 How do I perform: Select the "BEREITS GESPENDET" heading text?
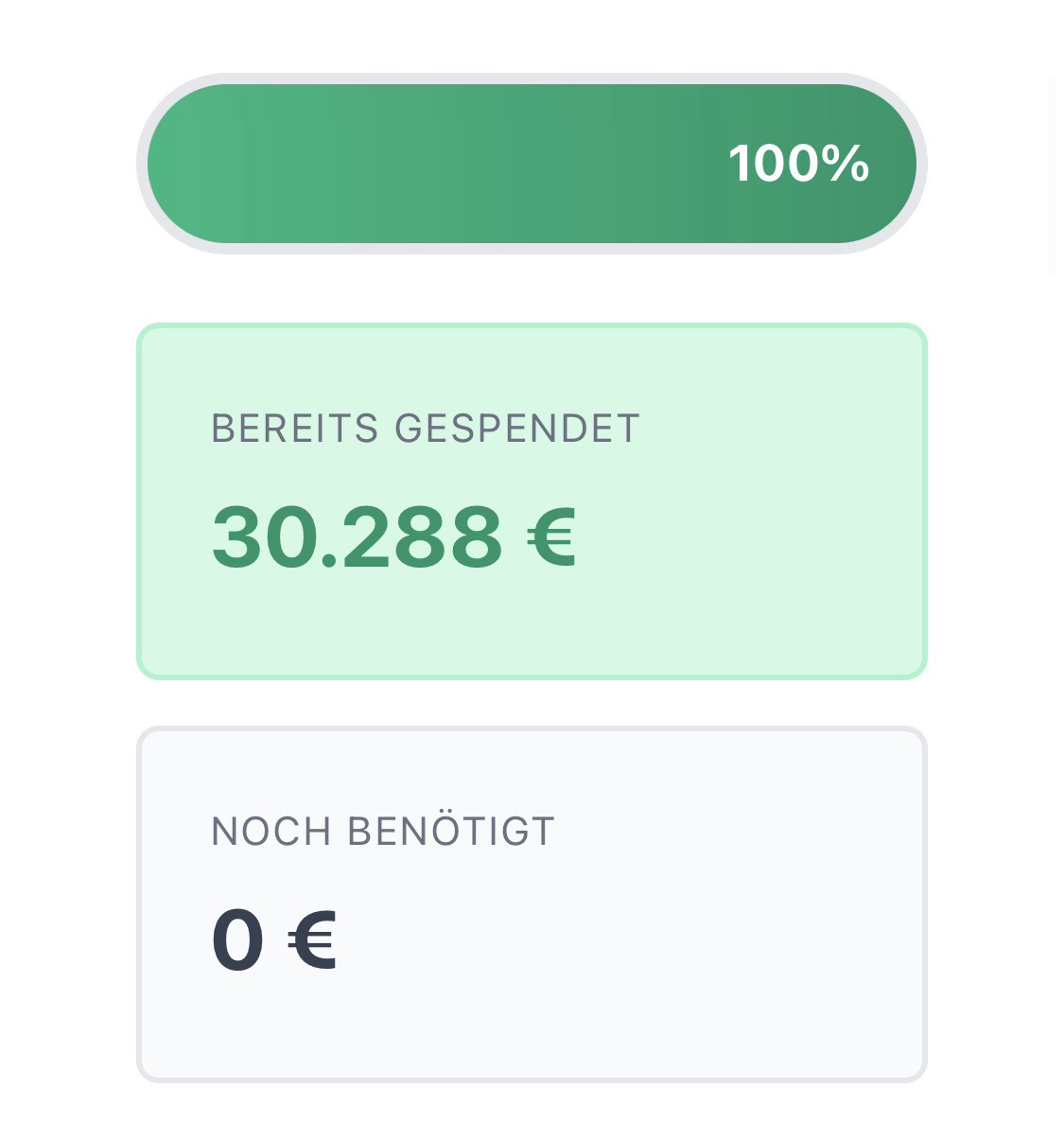pyautogui.click(x=426, y=429)
